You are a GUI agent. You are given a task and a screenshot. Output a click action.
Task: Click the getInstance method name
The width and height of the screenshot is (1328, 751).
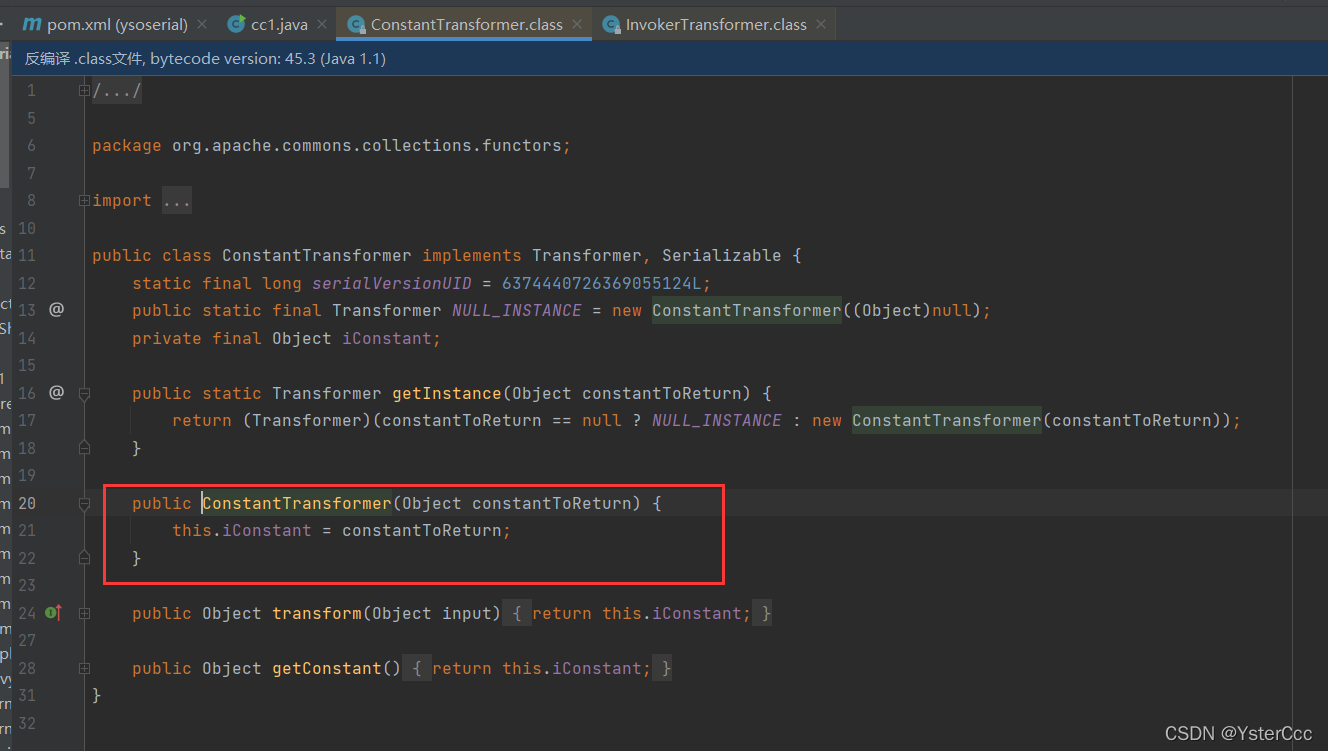(x=447, y=394)
